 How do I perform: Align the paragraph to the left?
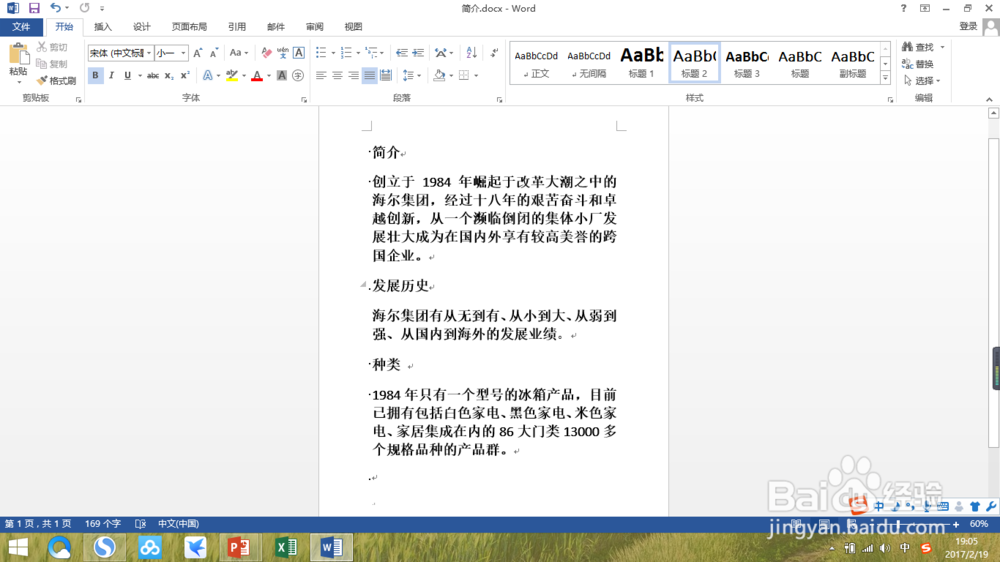point(321,75)
